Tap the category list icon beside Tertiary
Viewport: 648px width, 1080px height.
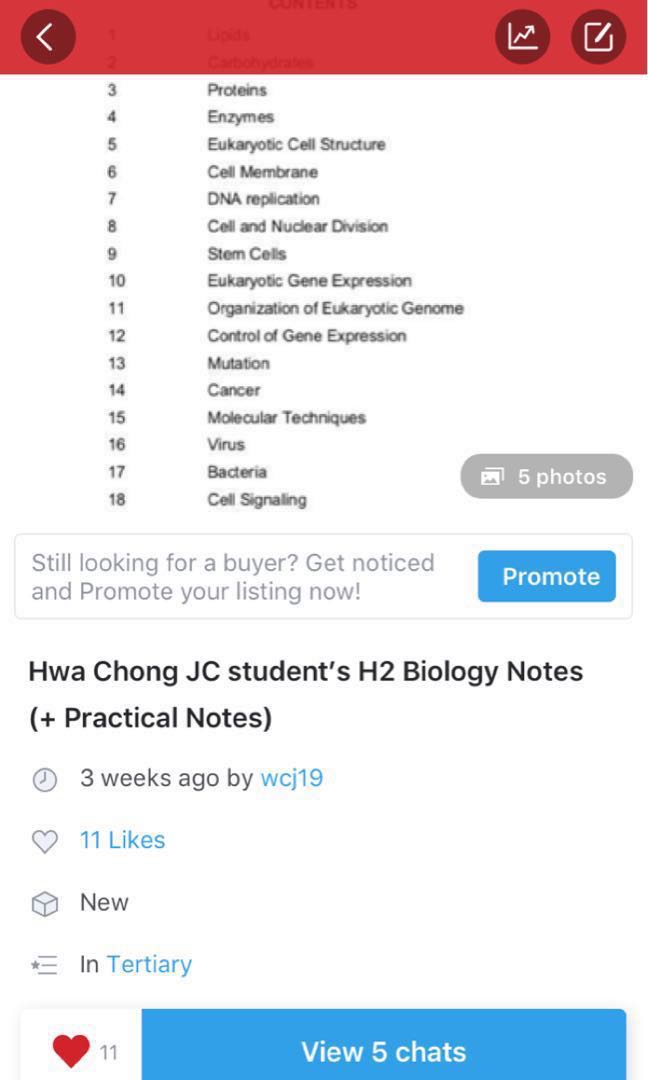43,964
